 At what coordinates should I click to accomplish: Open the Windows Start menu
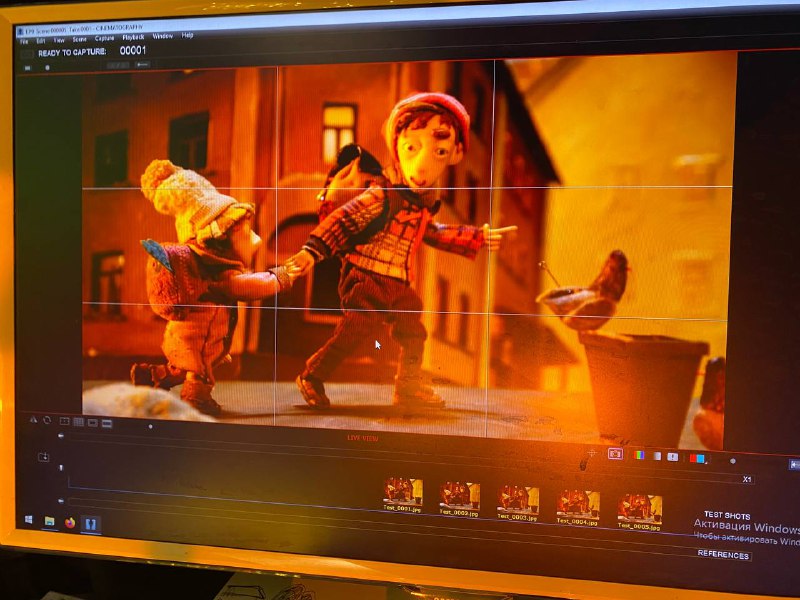(x=29, y=519)
